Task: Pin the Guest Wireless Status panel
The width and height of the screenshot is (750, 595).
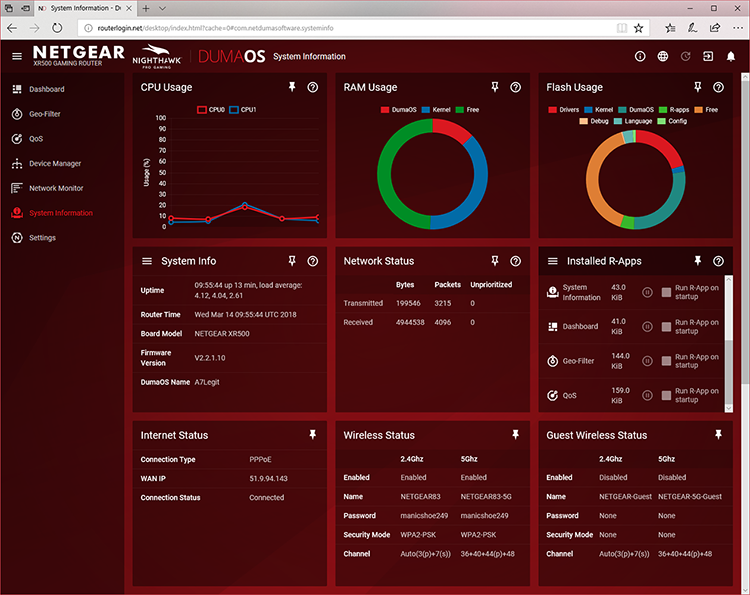Action: 718,435
